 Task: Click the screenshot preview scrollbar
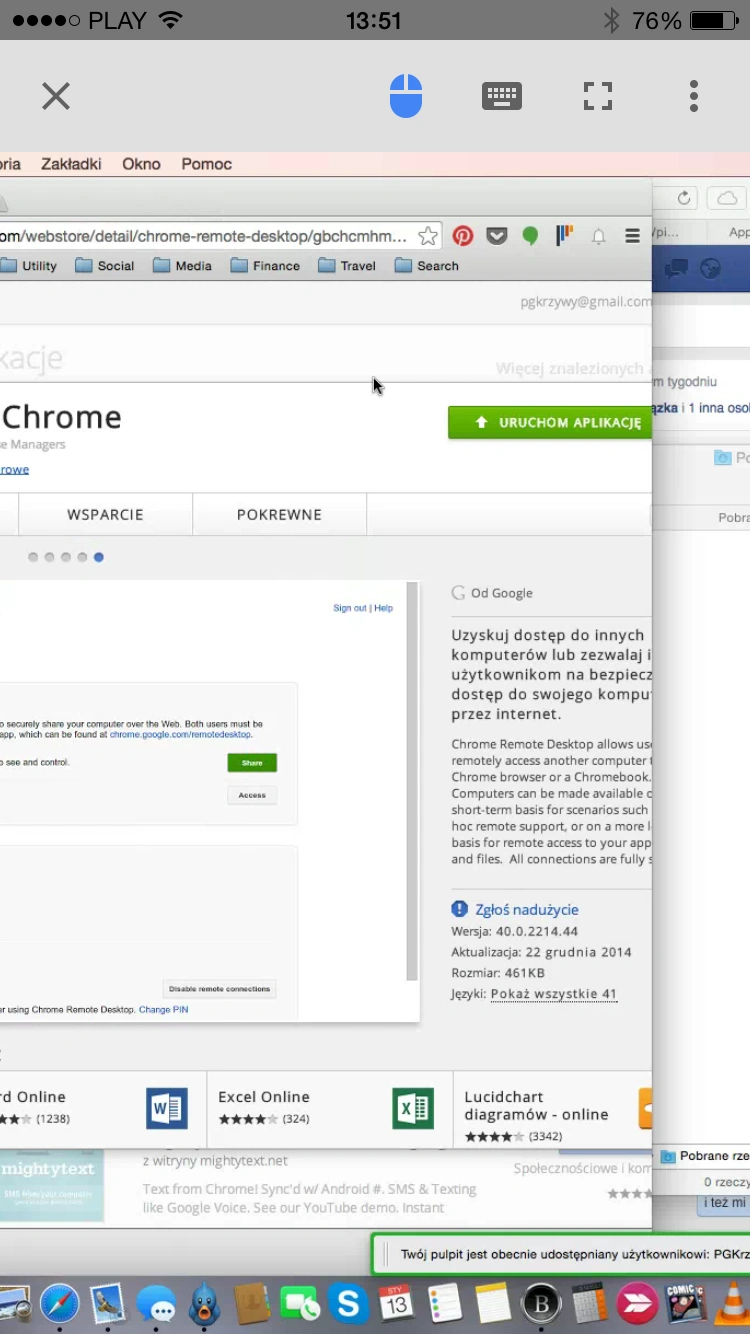coord(412,780)
